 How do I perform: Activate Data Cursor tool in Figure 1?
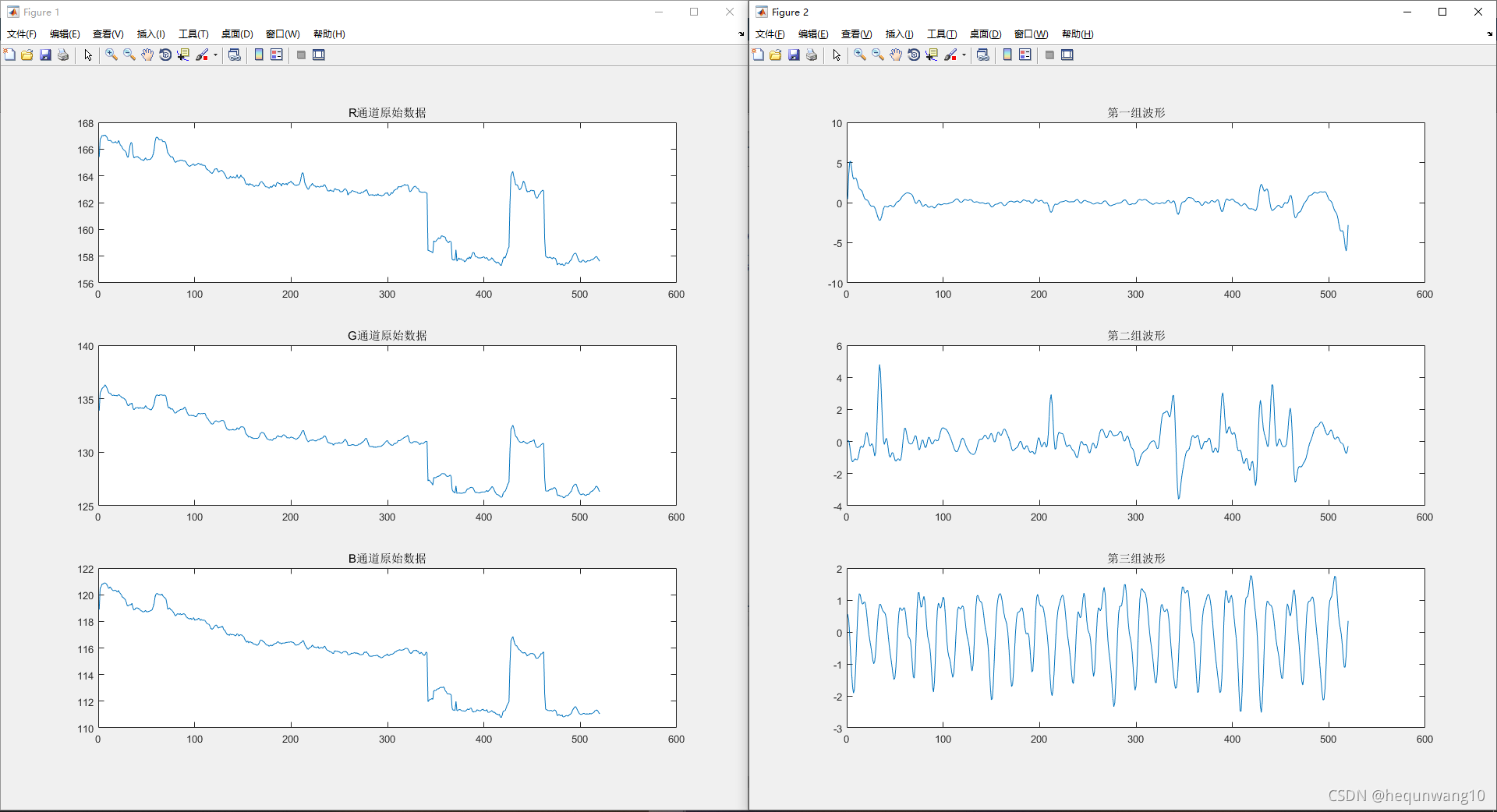(x=183, y=55)
